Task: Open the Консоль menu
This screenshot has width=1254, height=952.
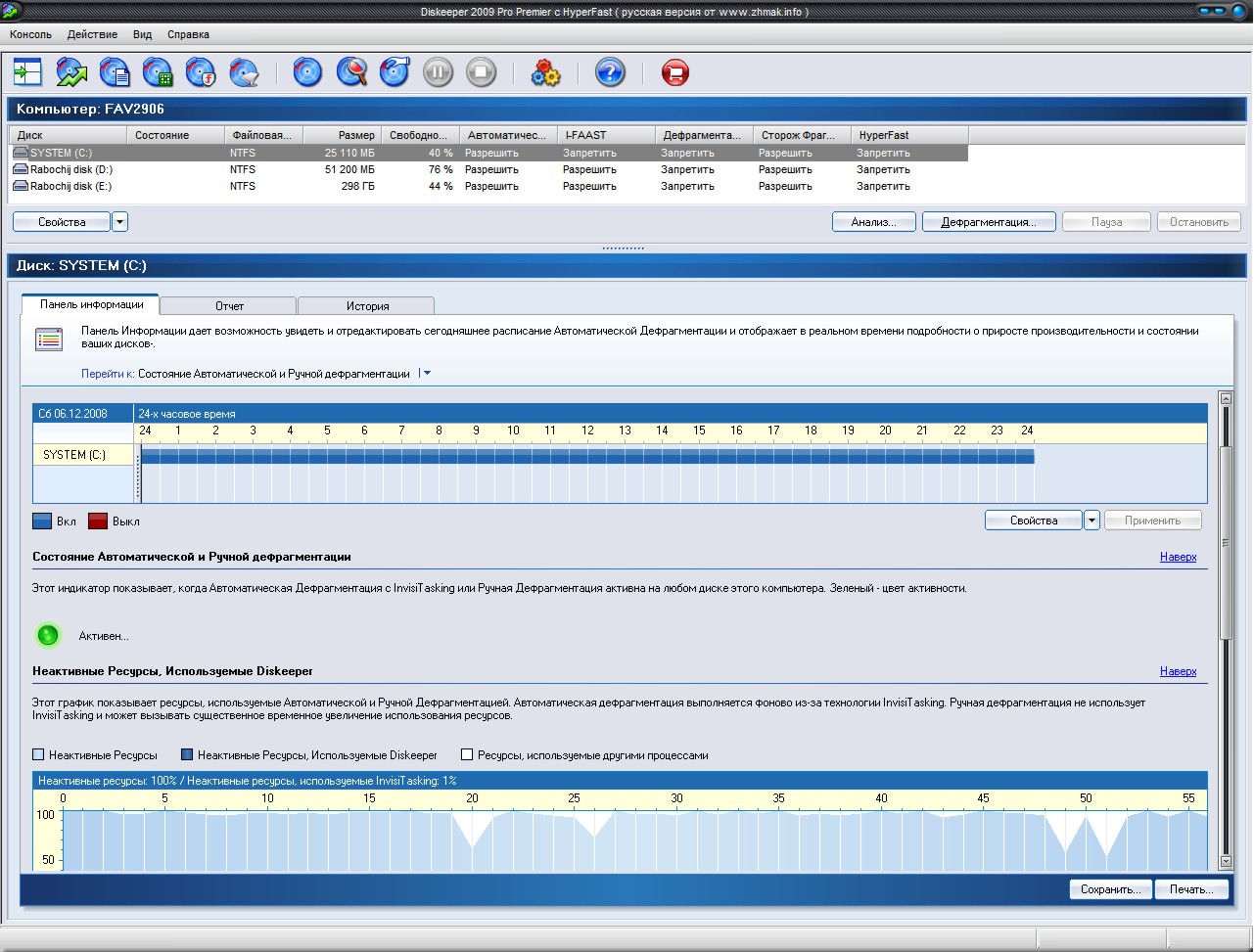Action: pyautogui.click(x=30, y=34)
